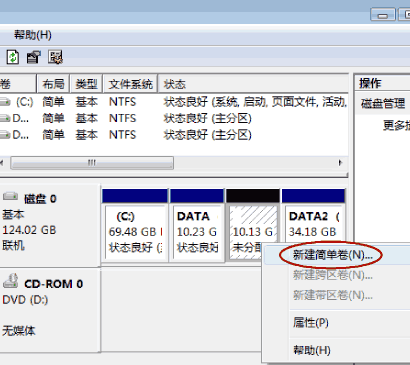410x365 pixels.
Task: Click the (C:) row drive icon
Action: (5, 101)
